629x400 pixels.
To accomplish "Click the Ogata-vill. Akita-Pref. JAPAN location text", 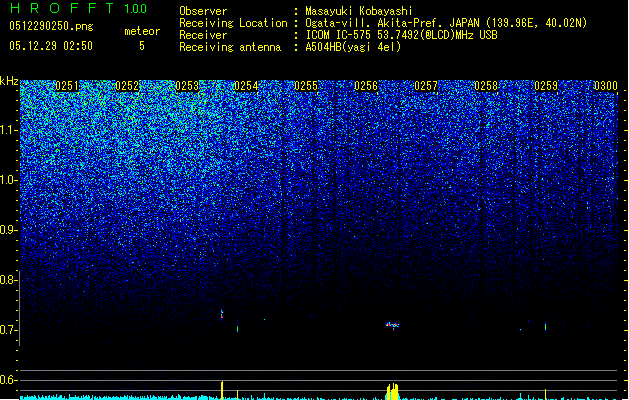I will point(446,23).
